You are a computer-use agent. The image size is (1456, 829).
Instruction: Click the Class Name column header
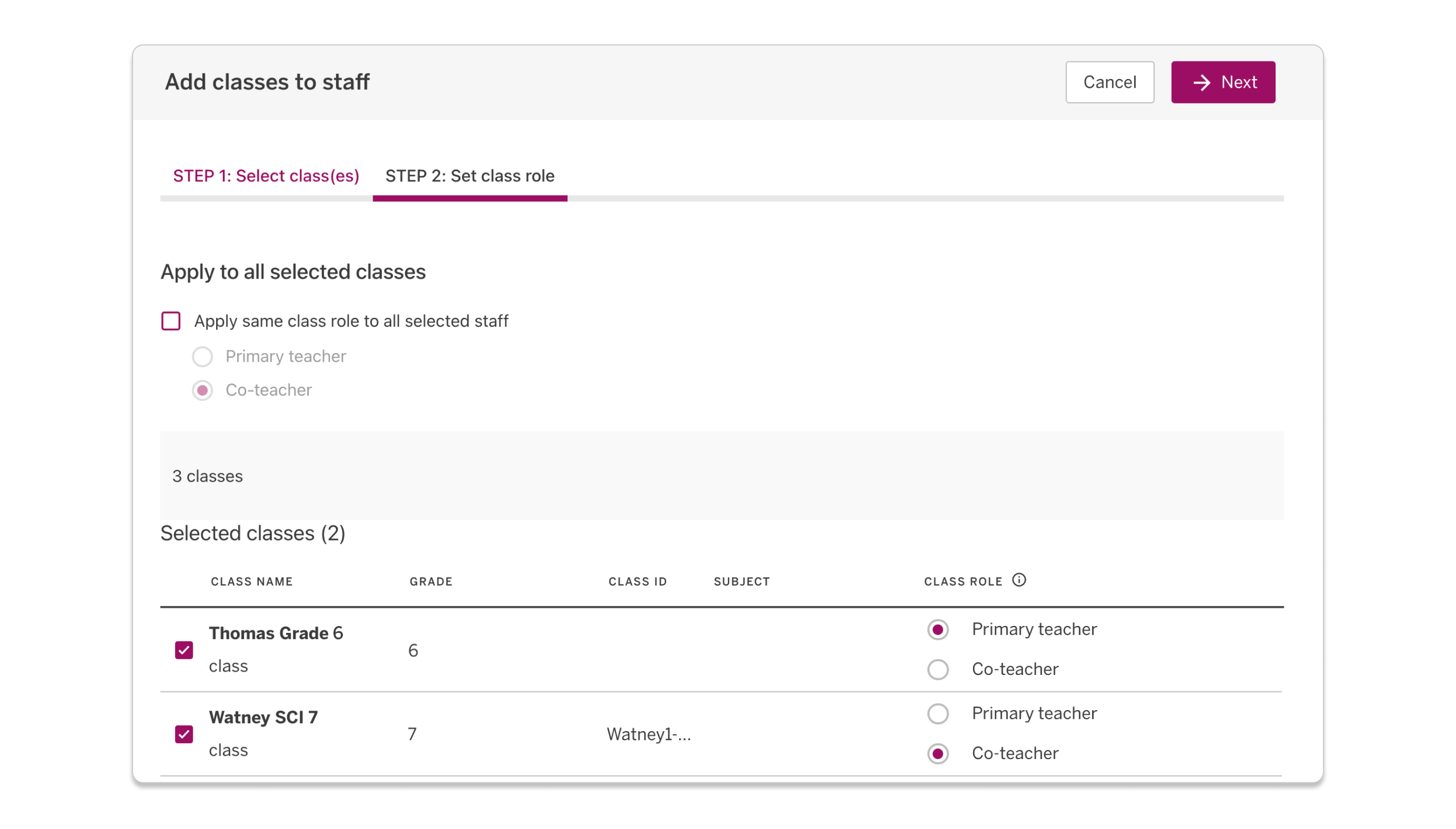click(x=251, y=581)
